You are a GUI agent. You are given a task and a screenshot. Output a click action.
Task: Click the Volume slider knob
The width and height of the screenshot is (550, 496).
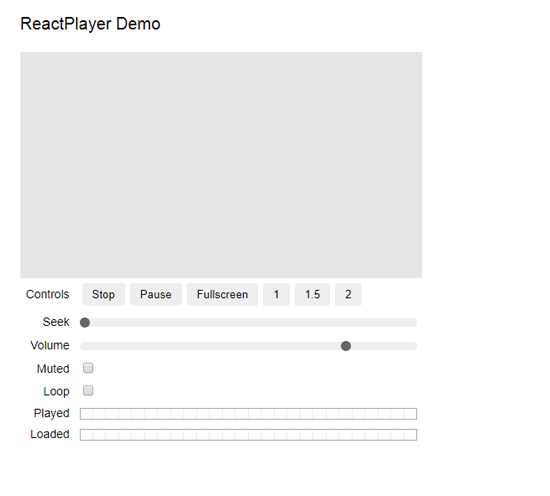346,346
